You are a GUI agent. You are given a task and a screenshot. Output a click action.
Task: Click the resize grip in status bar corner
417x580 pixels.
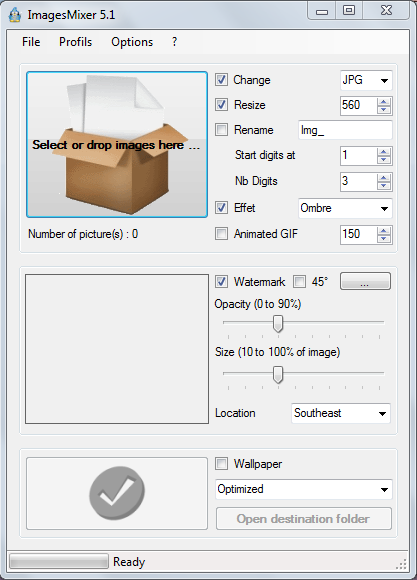click(x=401, y=564)
